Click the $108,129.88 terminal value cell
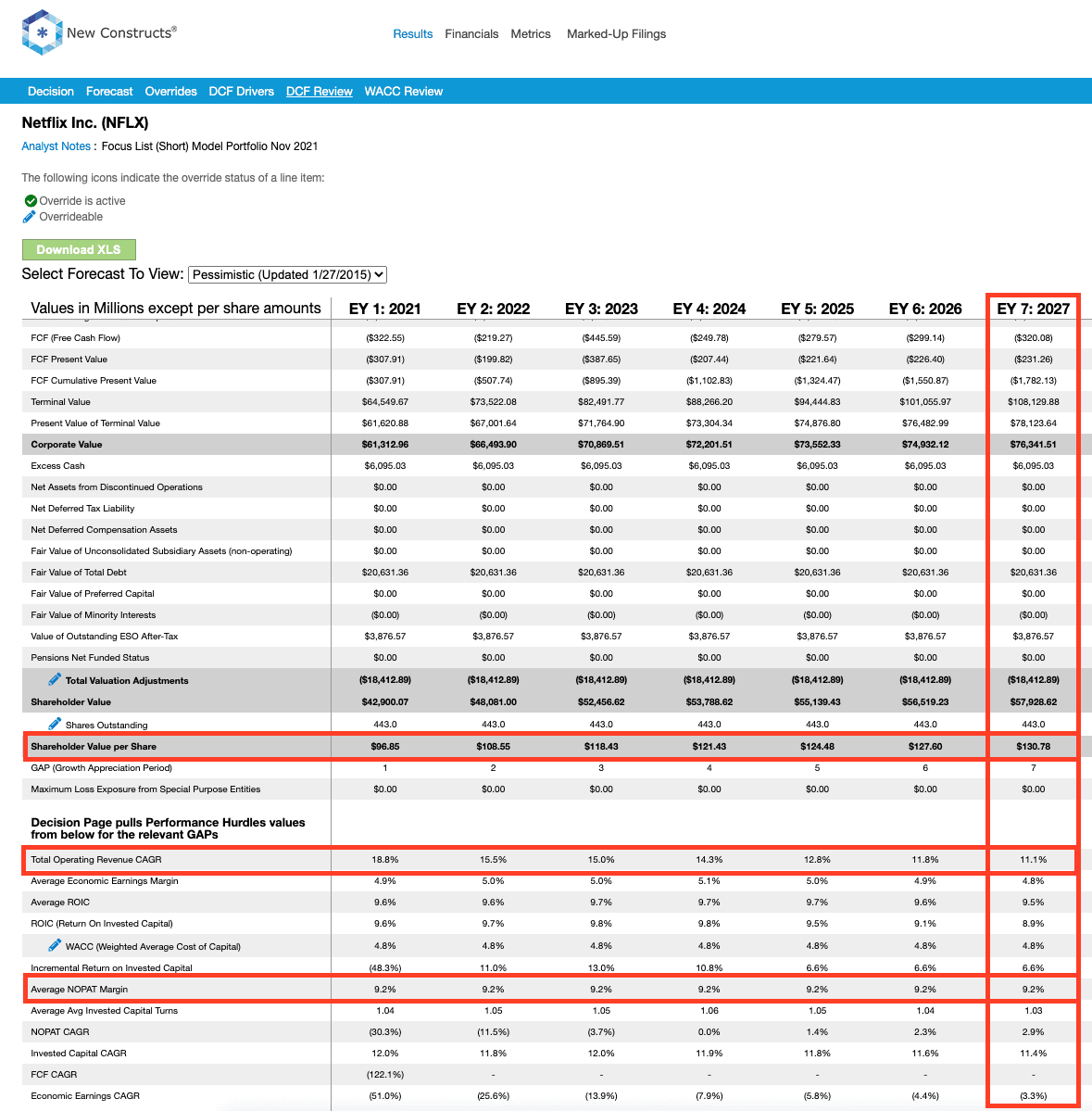This screenshot has width=1092, height=1111. pyautogui.click(x=1034, y=402)
